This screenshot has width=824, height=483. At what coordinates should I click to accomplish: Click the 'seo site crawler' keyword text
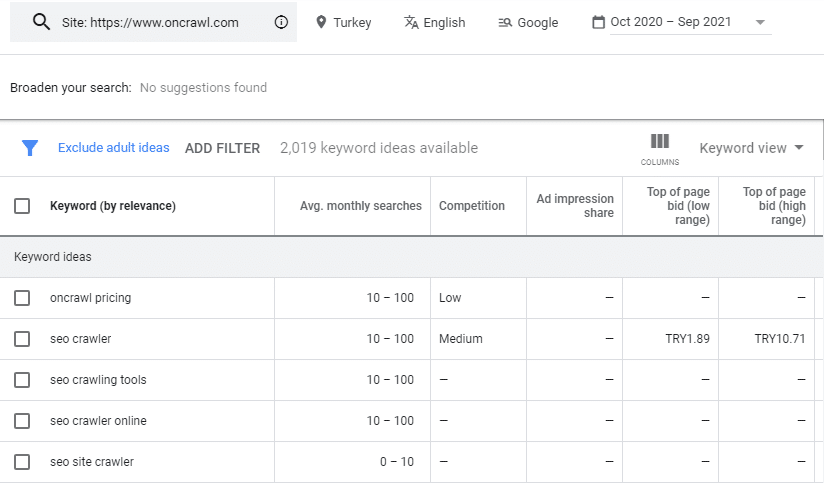[91, 461]
